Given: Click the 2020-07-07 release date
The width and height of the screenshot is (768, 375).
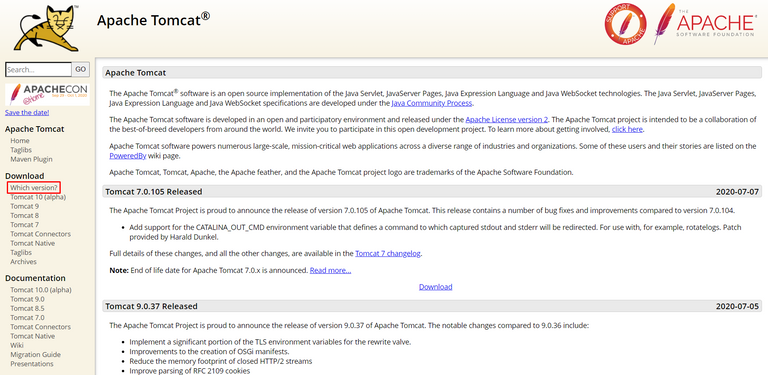Looking at the screenshot, I should 737,191.
